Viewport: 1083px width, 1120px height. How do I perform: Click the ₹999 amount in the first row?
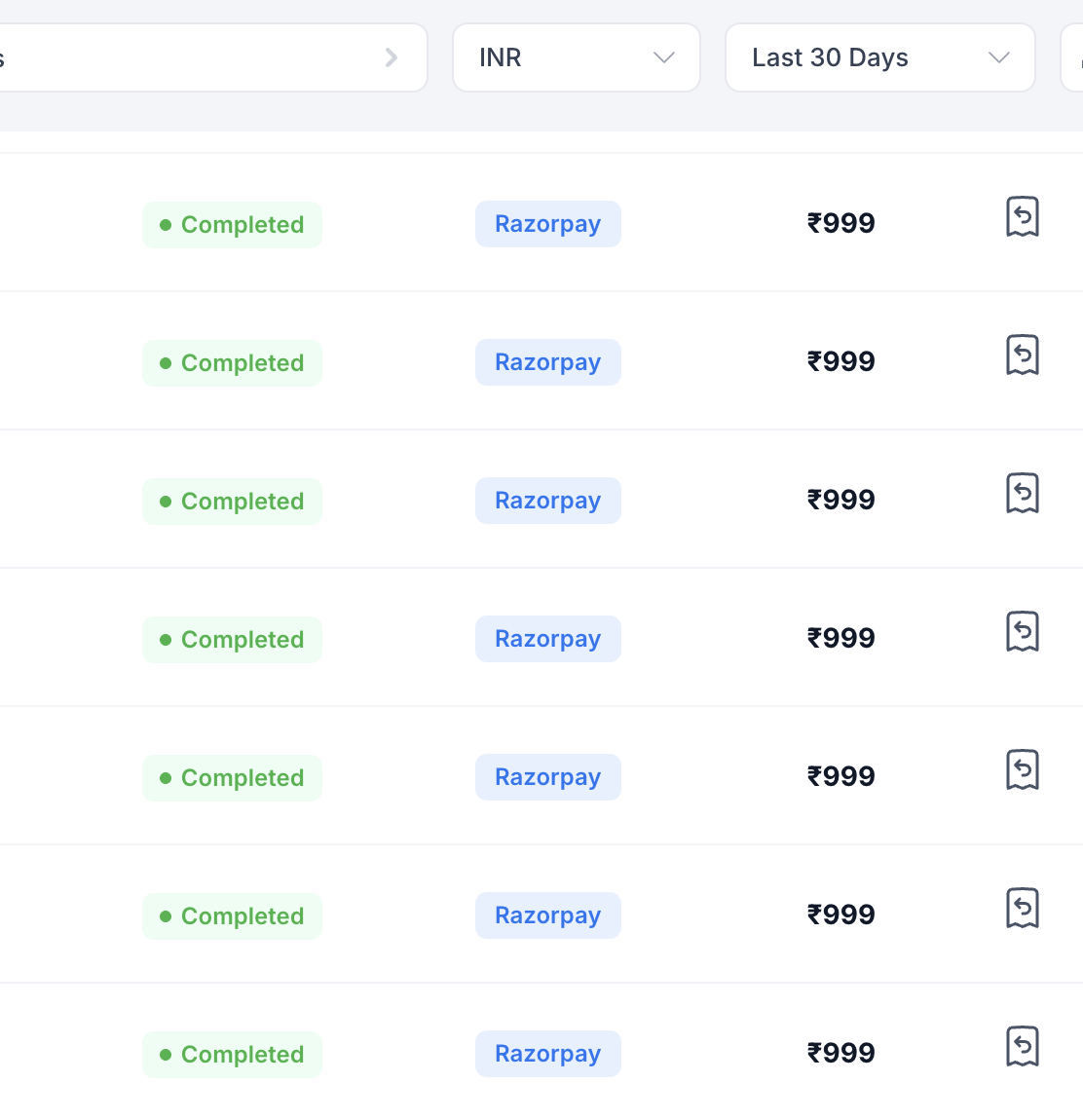[x=840, y=224]
